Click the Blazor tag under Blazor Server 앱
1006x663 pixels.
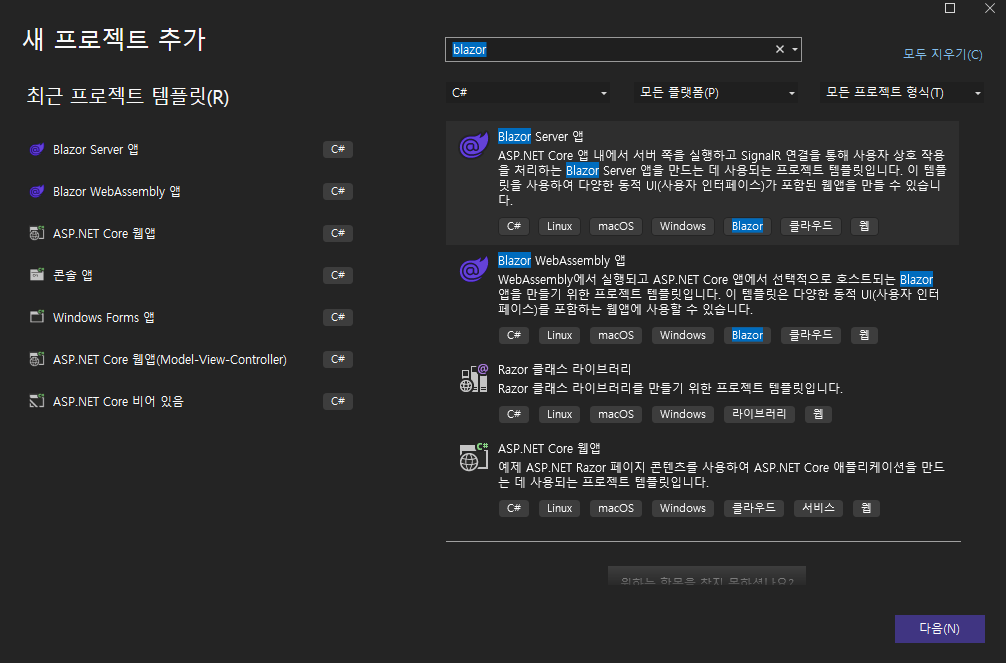pos(747,226)
